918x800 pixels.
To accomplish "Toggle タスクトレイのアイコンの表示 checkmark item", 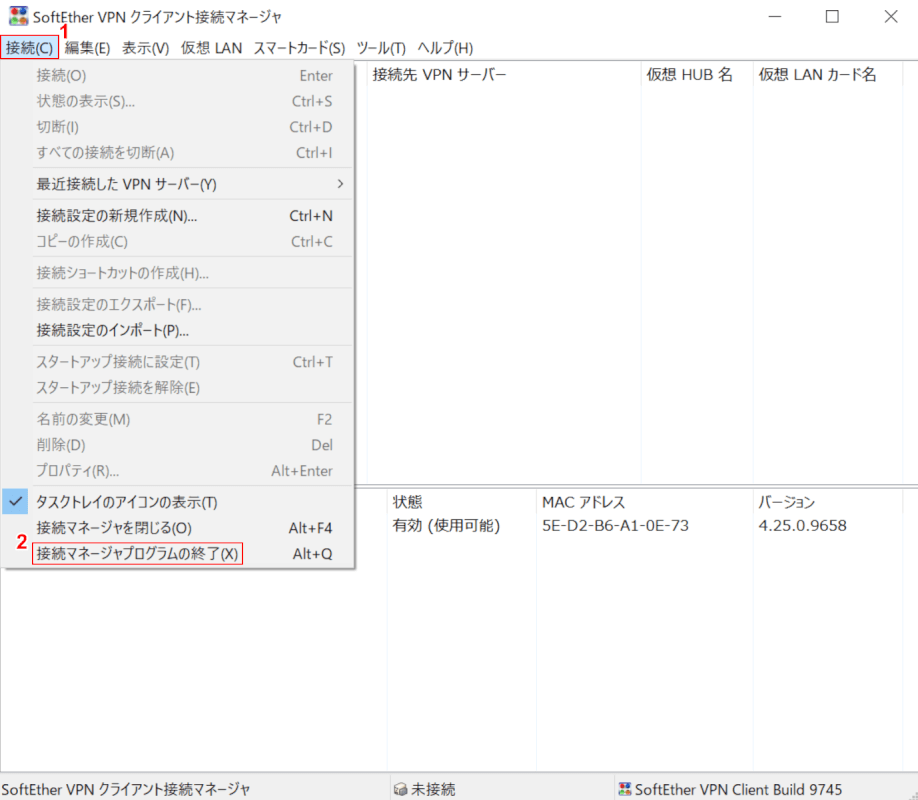I will 127,502.
